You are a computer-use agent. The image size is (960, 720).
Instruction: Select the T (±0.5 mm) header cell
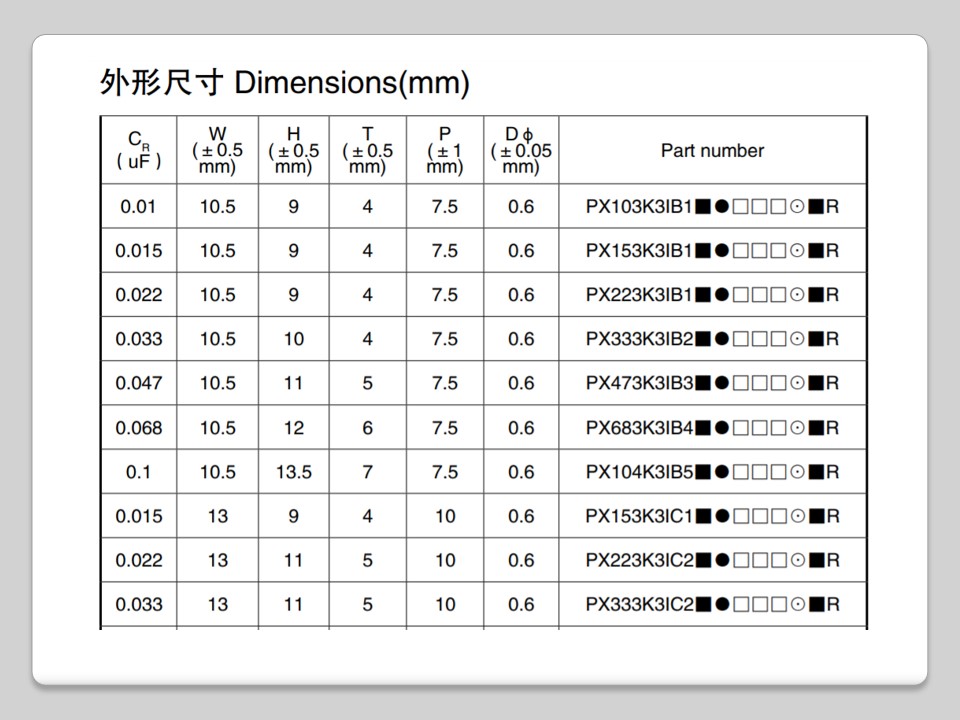coord(367,150)
